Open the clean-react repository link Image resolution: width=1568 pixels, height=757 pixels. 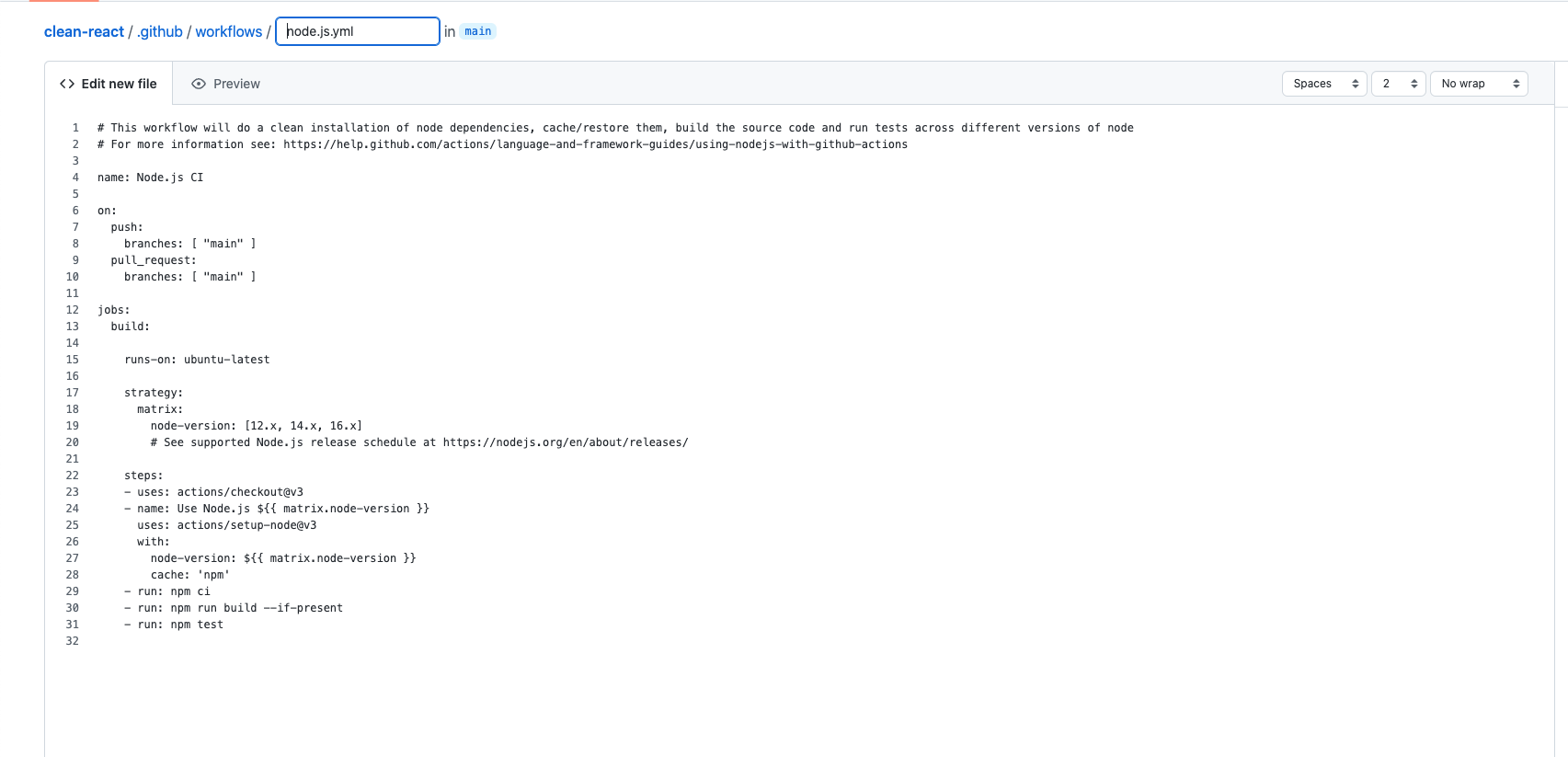(84, 31)
